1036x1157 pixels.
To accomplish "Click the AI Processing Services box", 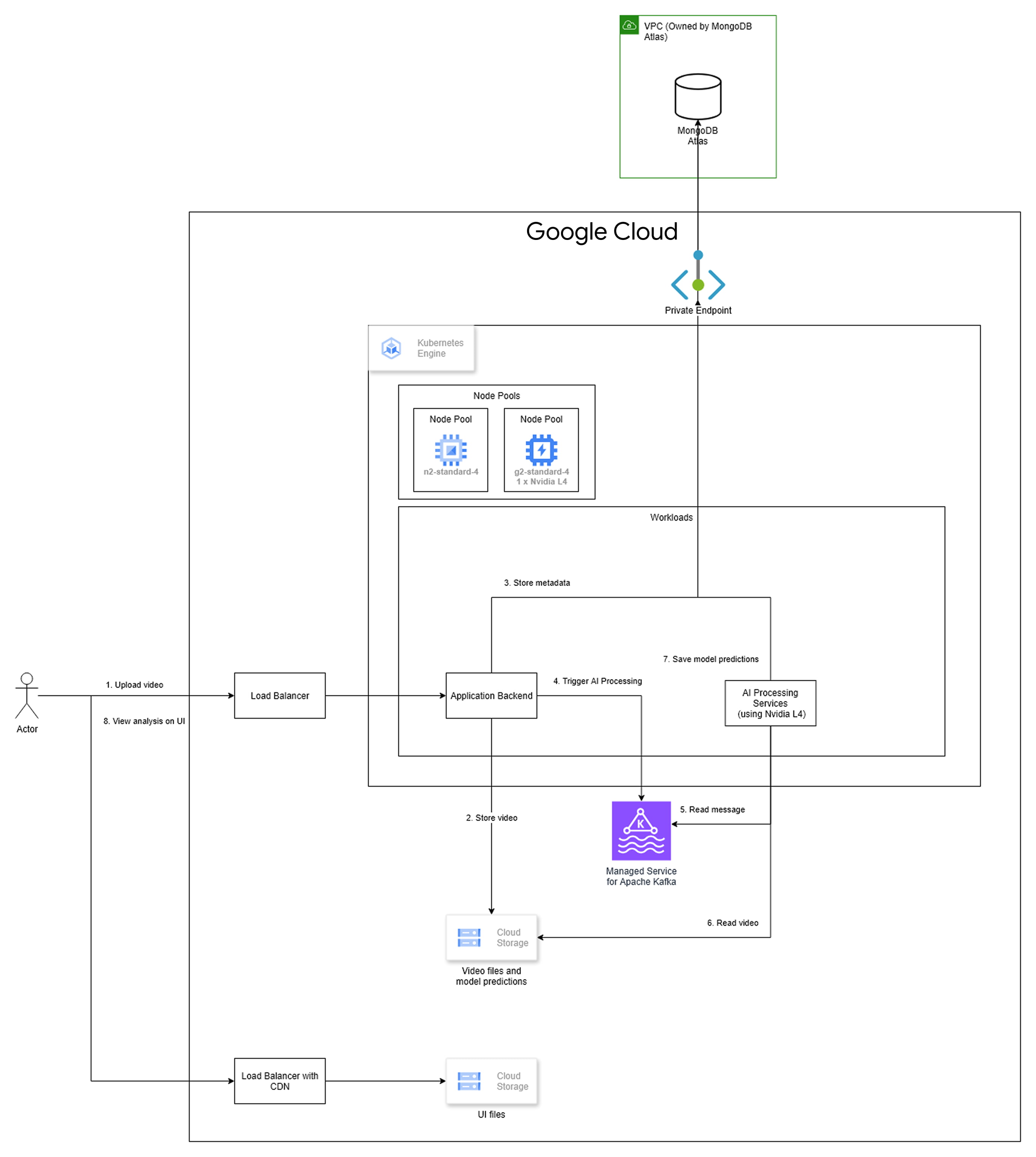I will coord(770,704).
